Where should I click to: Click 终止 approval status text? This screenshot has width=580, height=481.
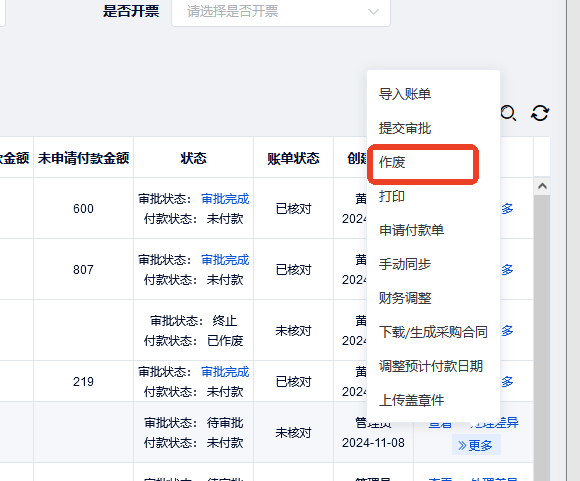tap(225, 321)
